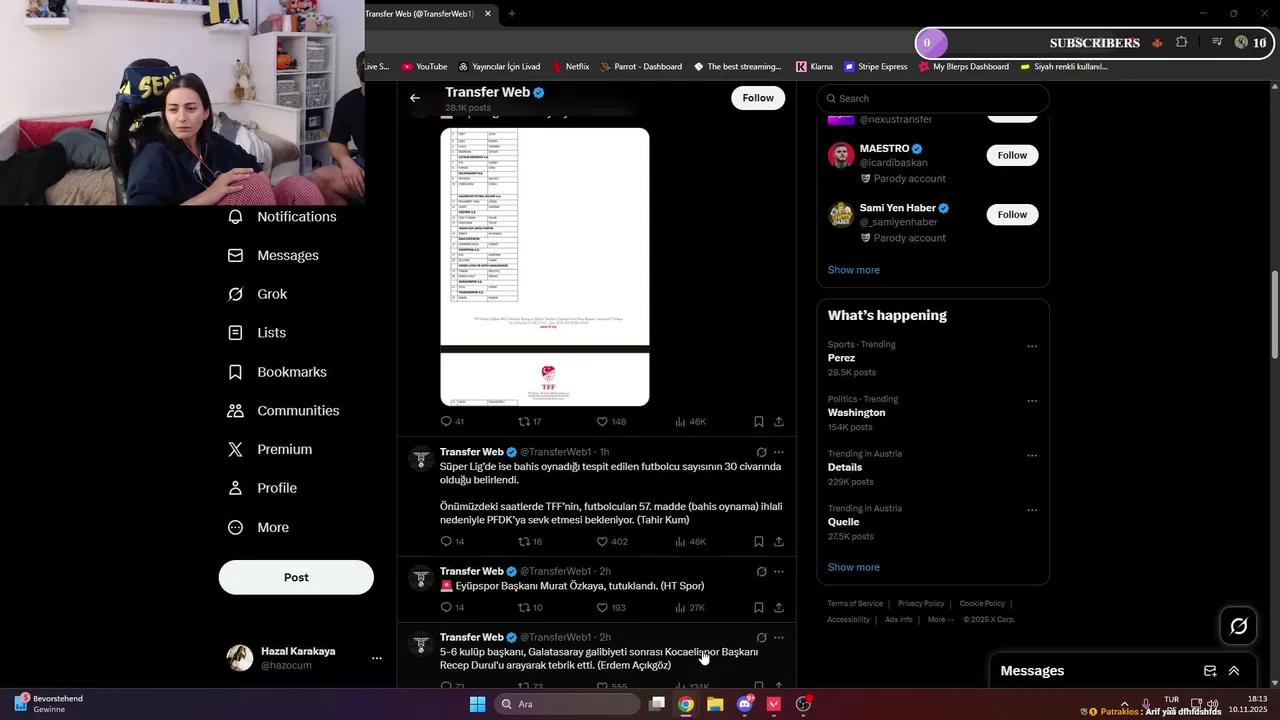Open more options on Eyüpspor Başkanı post

779,571
